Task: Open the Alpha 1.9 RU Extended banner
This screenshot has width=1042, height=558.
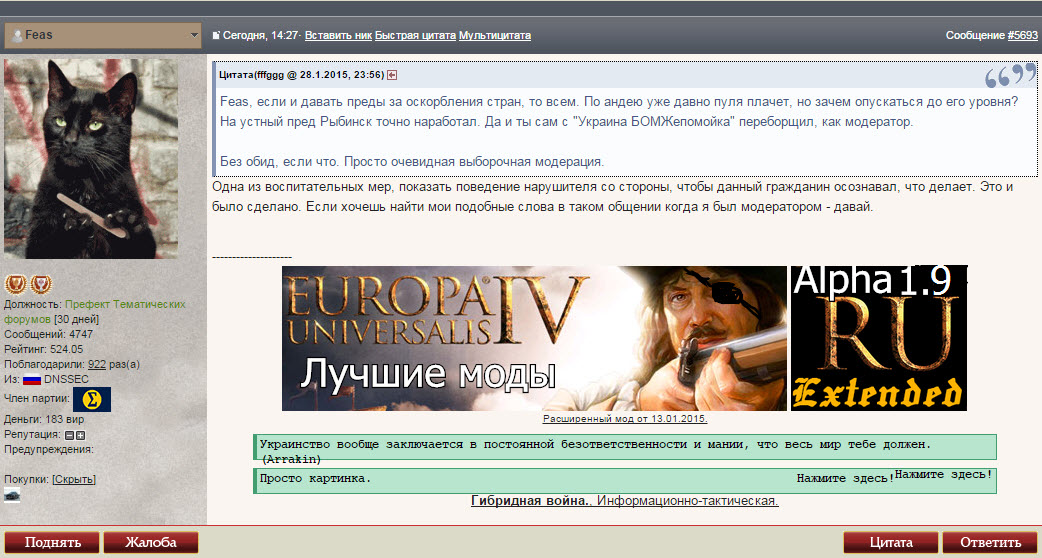Action: click(879, 338)
